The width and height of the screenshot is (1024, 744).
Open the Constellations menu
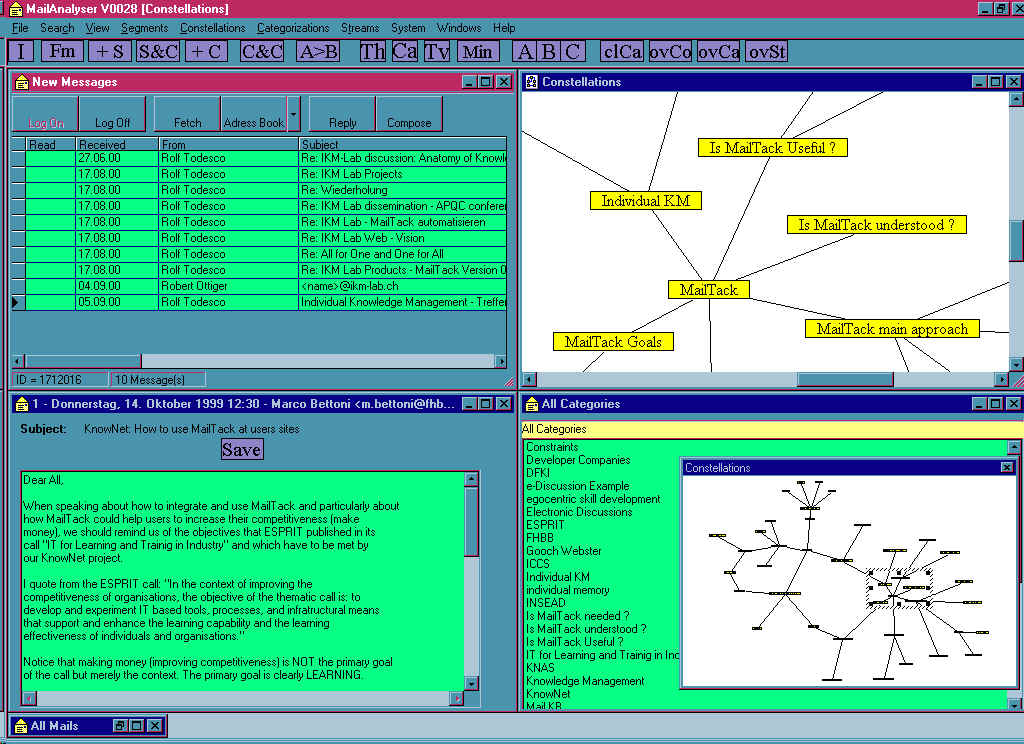[x=212, y=28]
